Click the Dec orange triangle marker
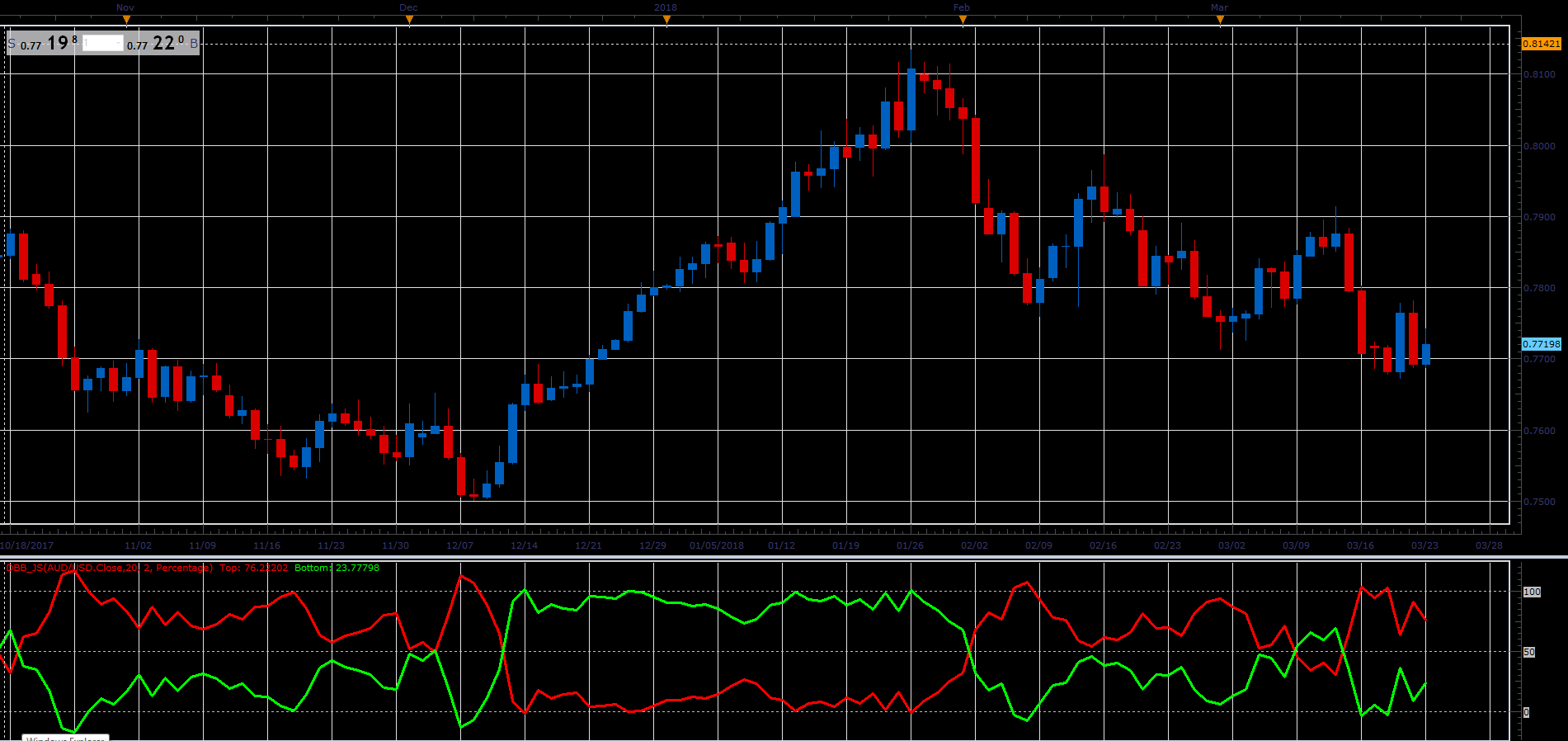Image resolution: width=1568 pixels, height=741 pixels. click(410, 20)
